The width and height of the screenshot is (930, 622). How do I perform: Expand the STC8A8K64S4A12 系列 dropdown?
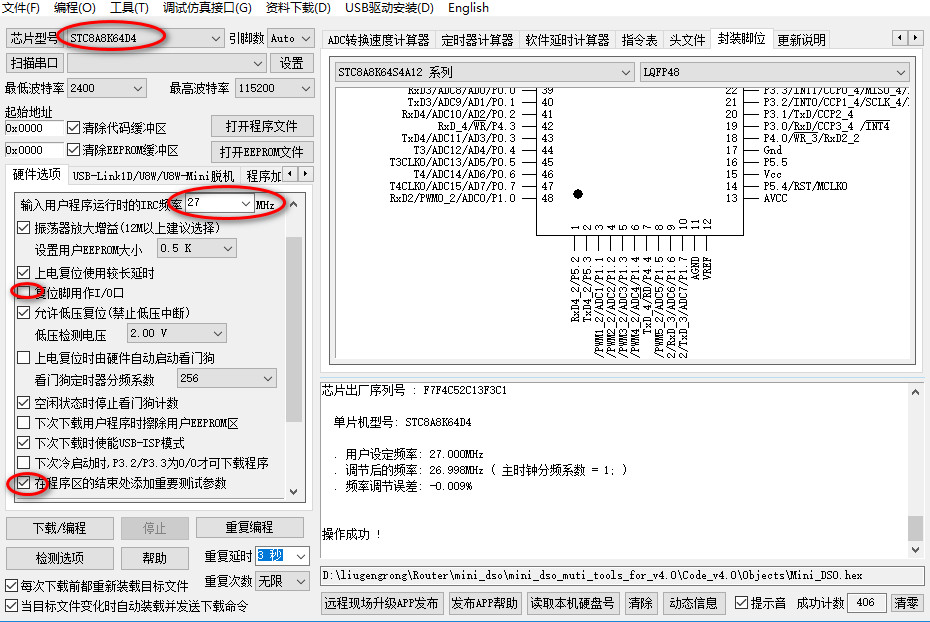tap(625, 72)
